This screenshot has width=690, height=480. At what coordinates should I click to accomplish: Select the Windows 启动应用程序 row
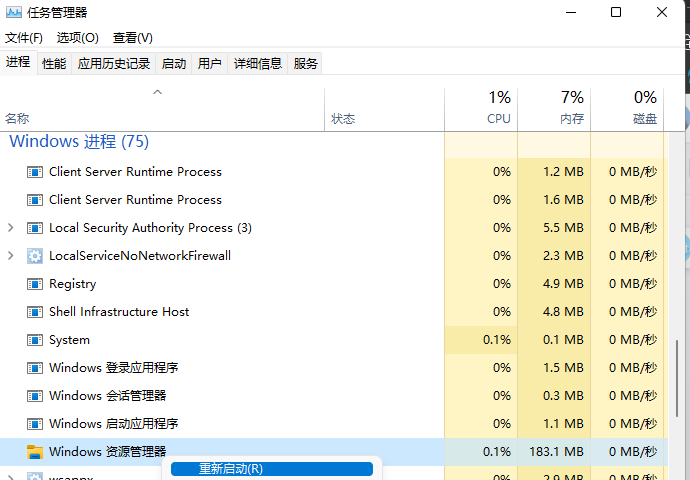334,424
